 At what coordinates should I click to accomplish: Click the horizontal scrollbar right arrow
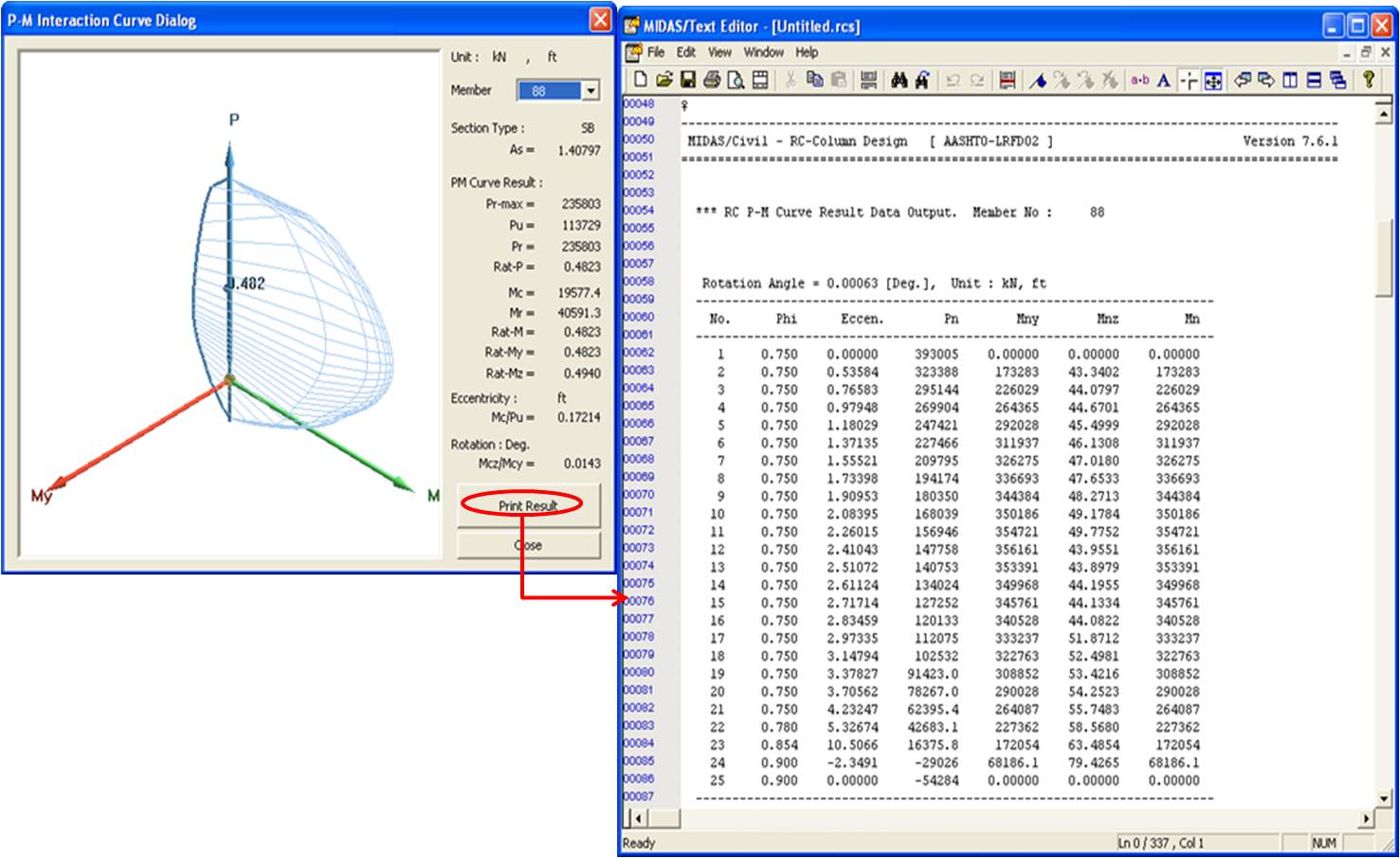[1366, 818]
